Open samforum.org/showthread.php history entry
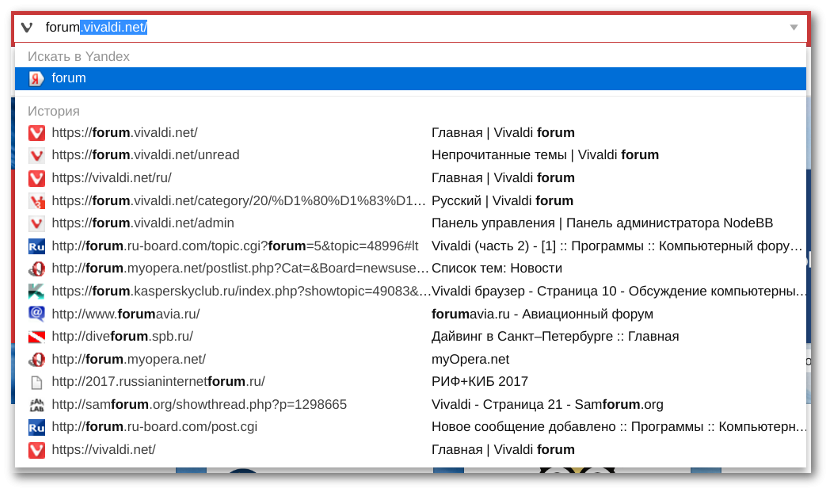830x492 pixels. click(x=410, y=405)
